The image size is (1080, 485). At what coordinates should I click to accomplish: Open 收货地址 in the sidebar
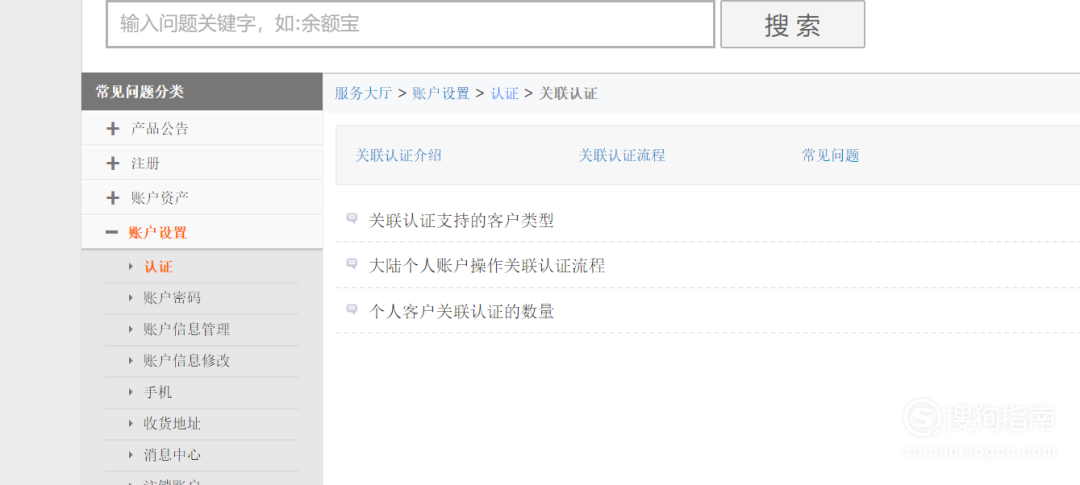(172, 424)
